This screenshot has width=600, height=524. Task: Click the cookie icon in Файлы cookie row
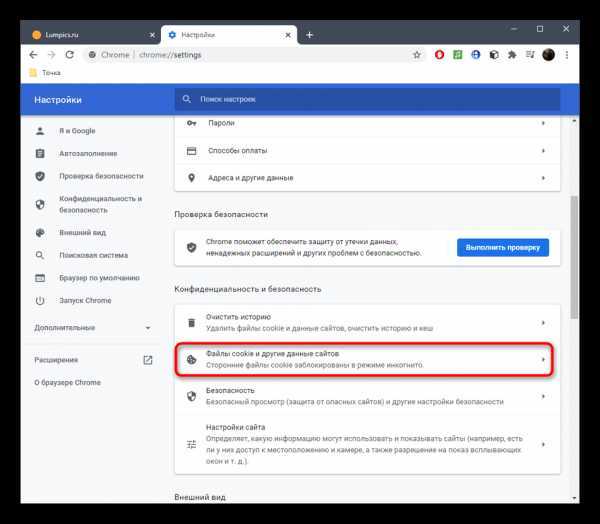pyautogui.click(x=191, y=359)
